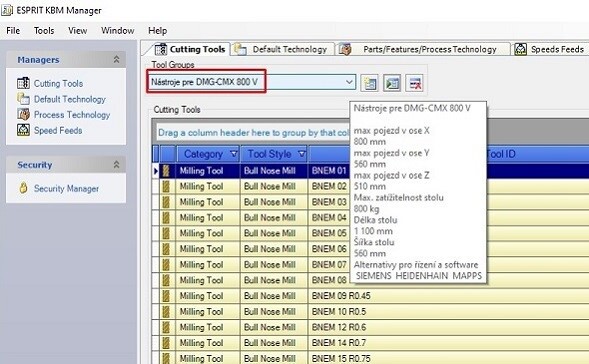This screenshot has width=589, height=364.
Task: Click the tool icon in the BNEM 09 R0.45 row
Action: point(166,296)
